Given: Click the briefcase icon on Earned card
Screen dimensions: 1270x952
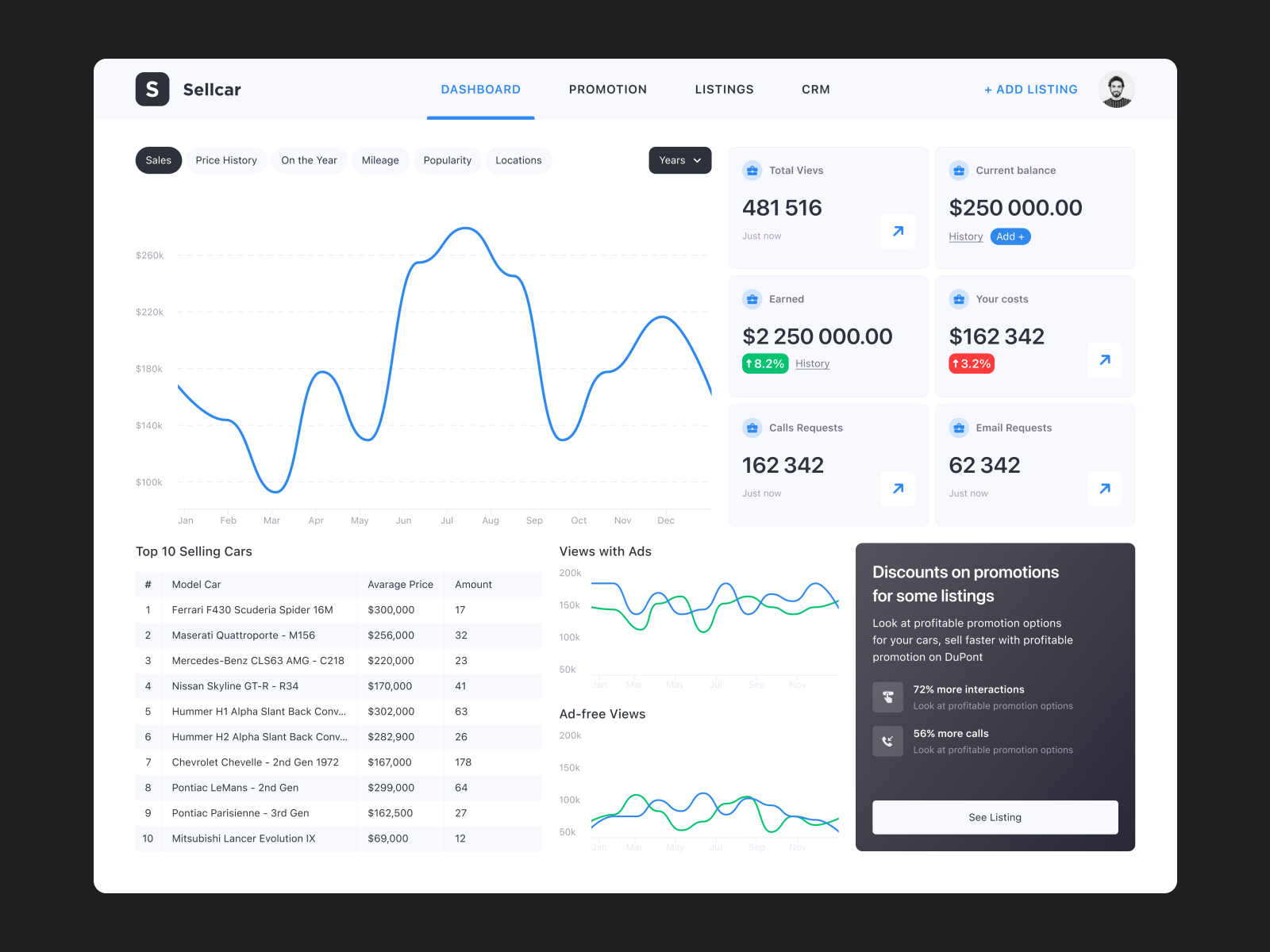Looking at the screenshot, I should tap(752, 299).
